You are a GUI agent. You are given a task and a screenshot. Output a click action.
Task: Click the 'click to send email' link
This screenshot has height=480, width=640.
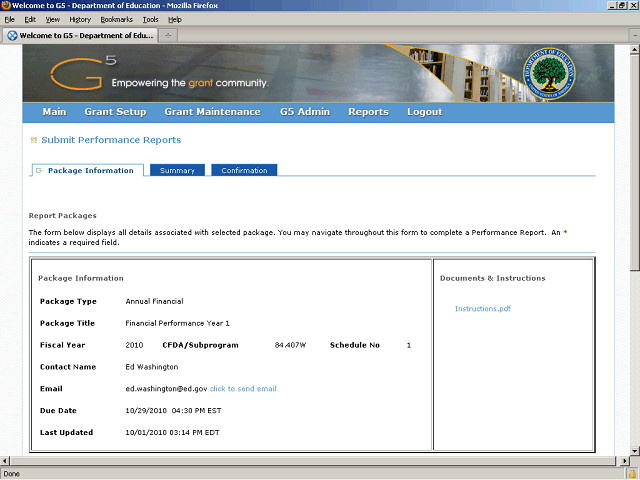tap(243, 389)
